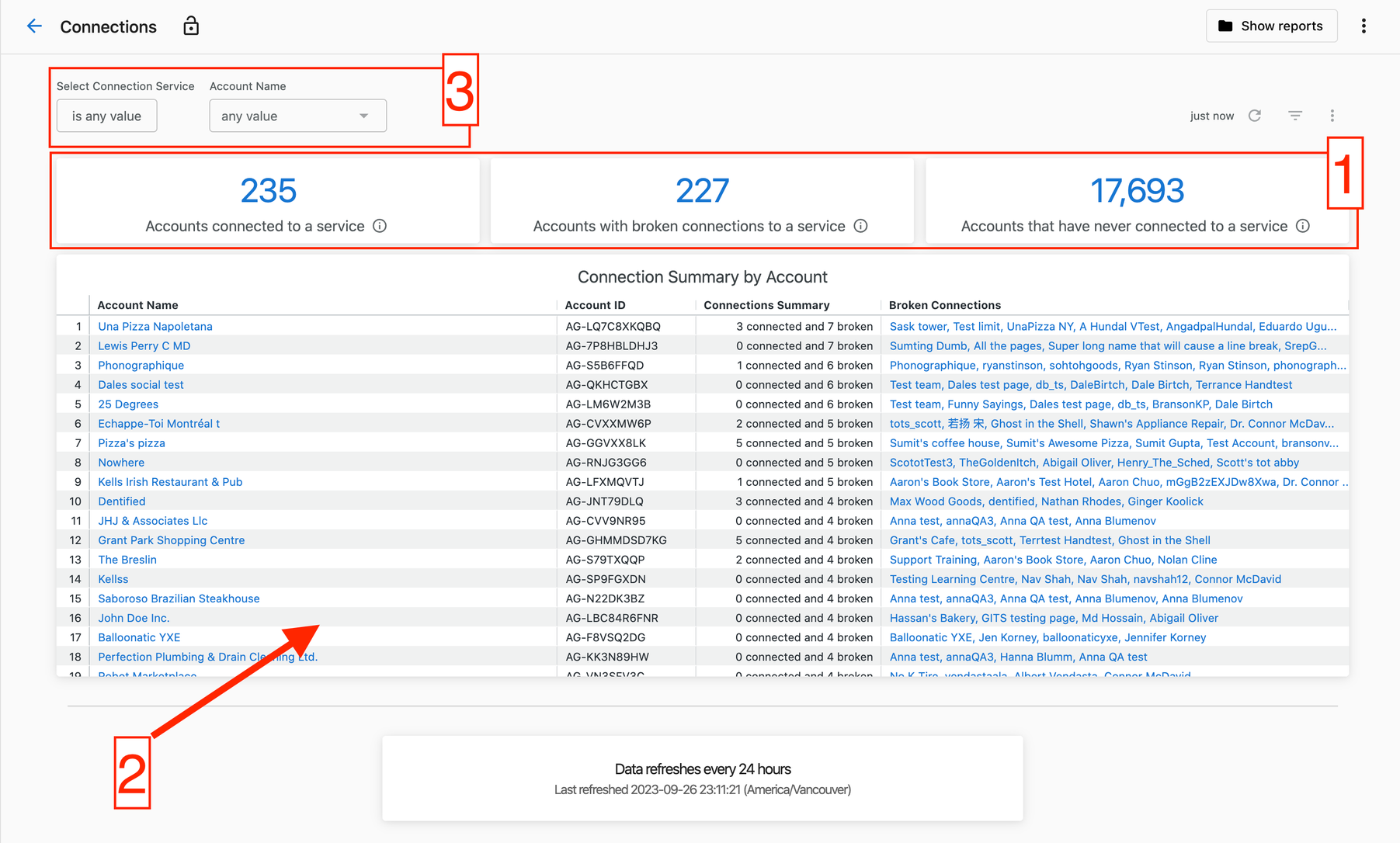Open Grant Park Shopping Centre link

171,539
